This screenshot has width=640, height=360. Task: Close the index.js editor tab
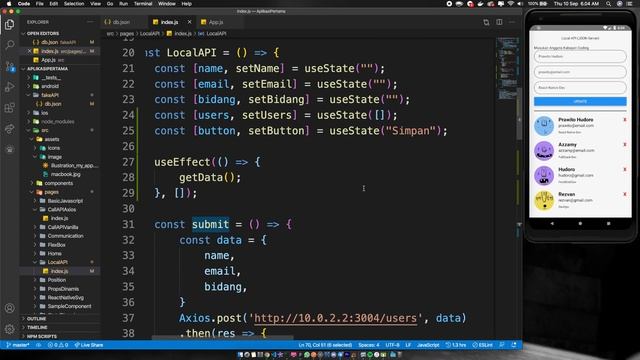(x=189, y=22)
